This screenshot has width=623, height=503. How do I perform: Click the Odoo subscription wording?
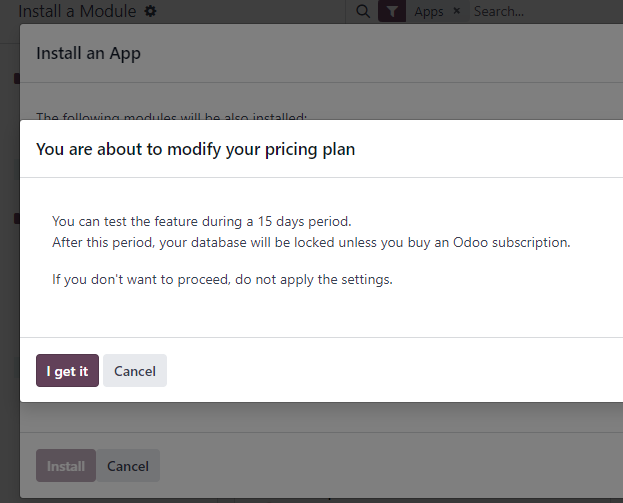[511, 242]
